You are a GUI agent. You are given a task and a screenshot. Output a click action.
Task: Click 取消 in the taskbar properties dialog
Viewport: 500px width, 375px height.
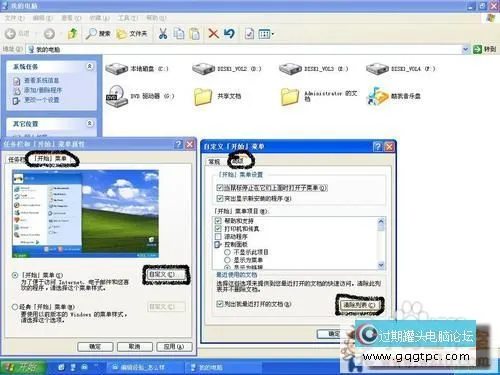pos(134,347)
